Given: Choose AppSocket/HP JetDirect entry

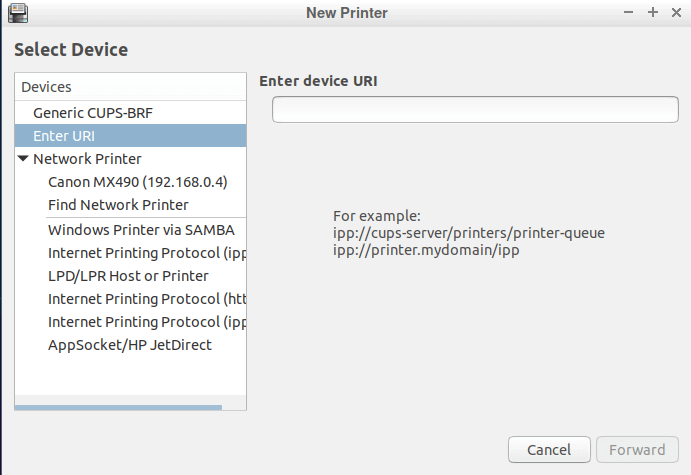Looking at the screenshot, I should click(x=130, y=345).
